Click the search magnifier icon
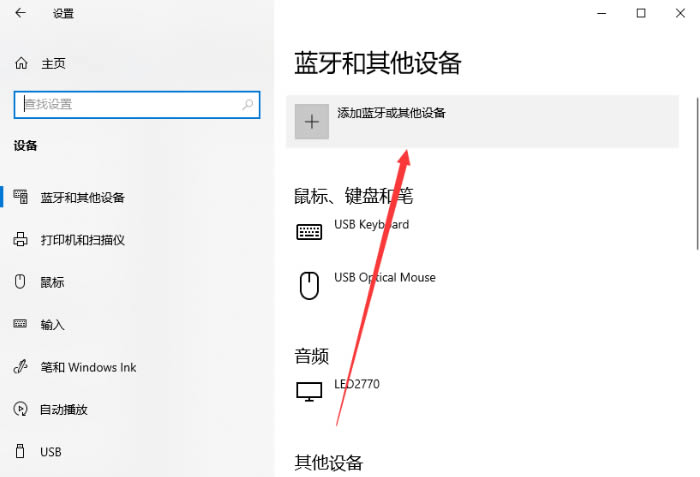Image resolution: width=700 pixels, height=477 pixels. pyautogui.click(x=247, y=105)
